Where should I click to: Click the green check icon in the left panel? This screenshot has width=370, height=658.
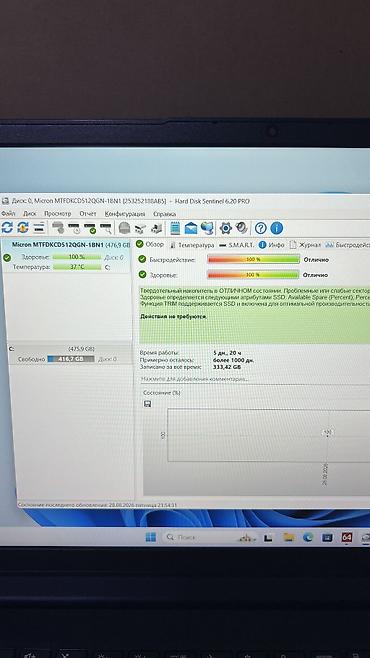[7, 257]
